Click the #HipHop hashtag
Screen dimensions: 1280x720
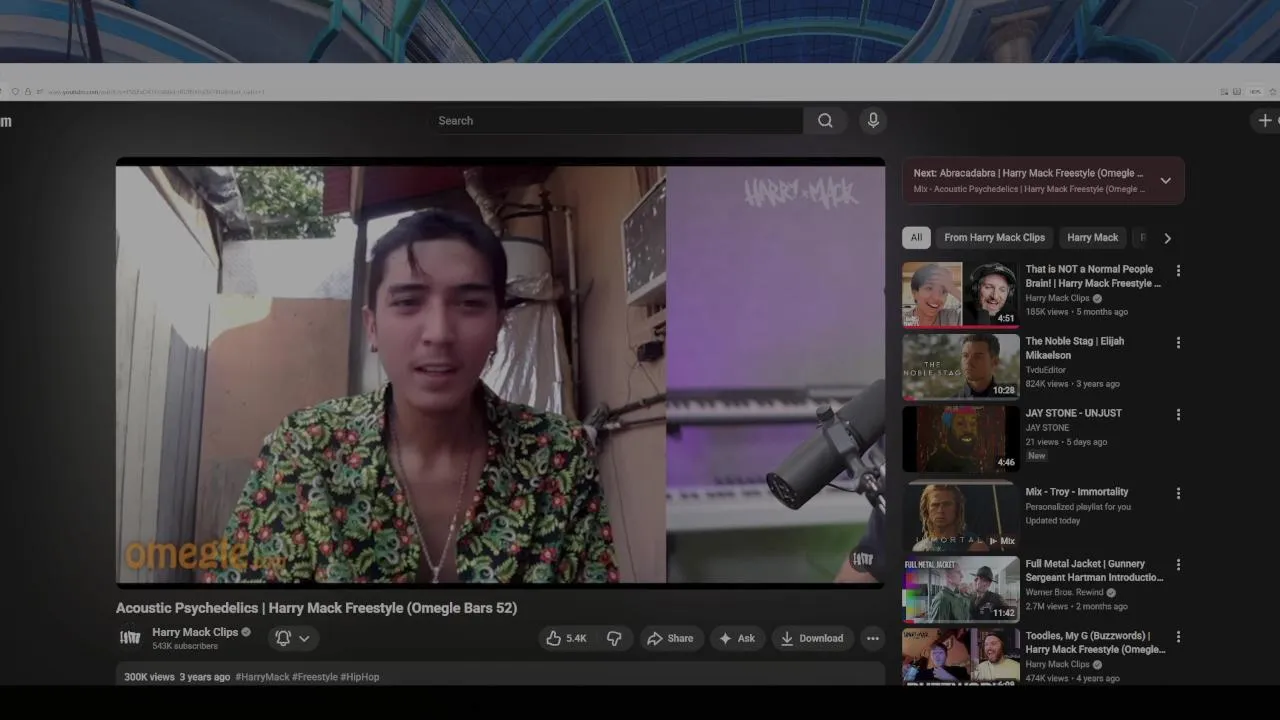(360, 677)
